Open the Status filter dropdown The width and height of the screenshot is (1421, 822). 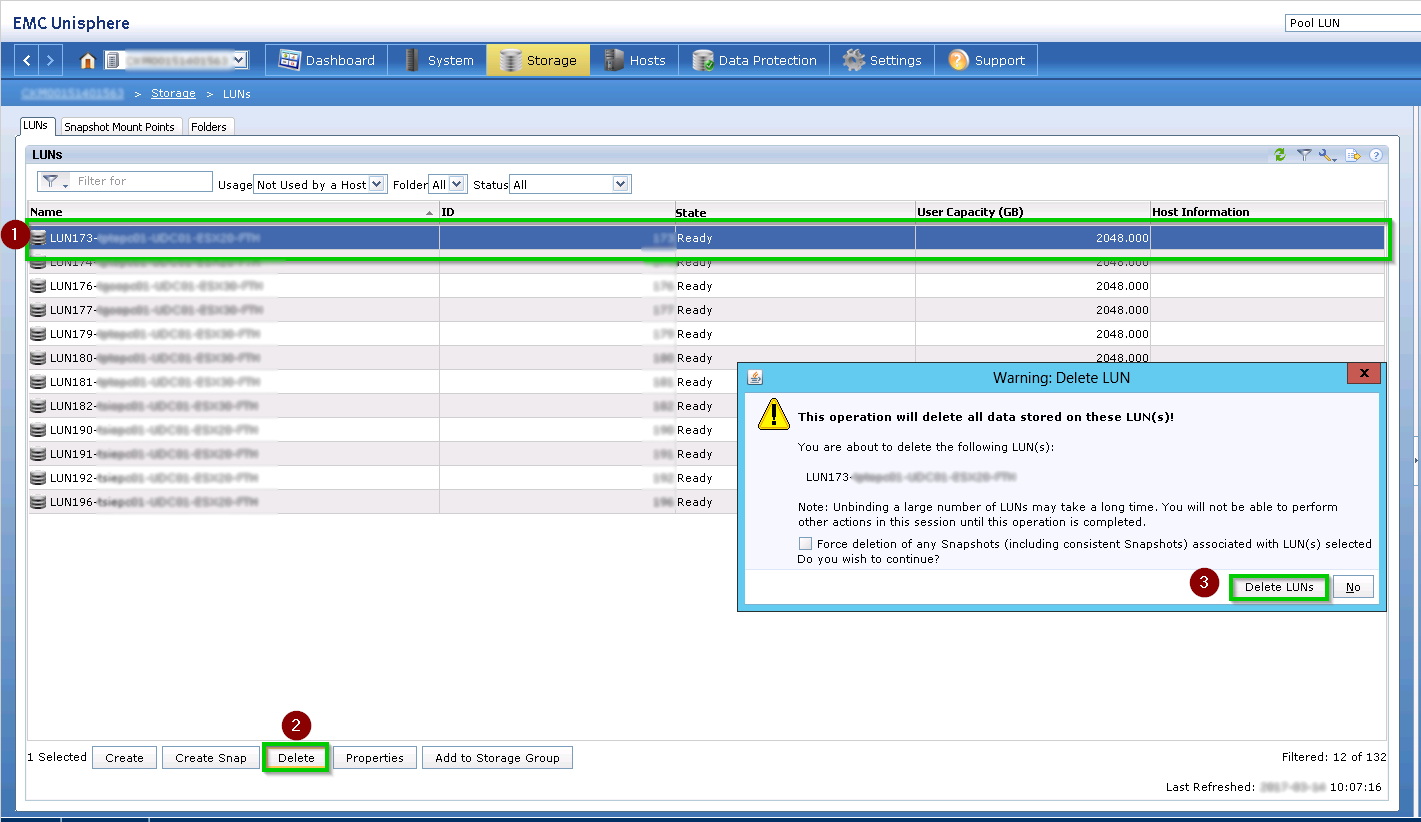point(620,184)
